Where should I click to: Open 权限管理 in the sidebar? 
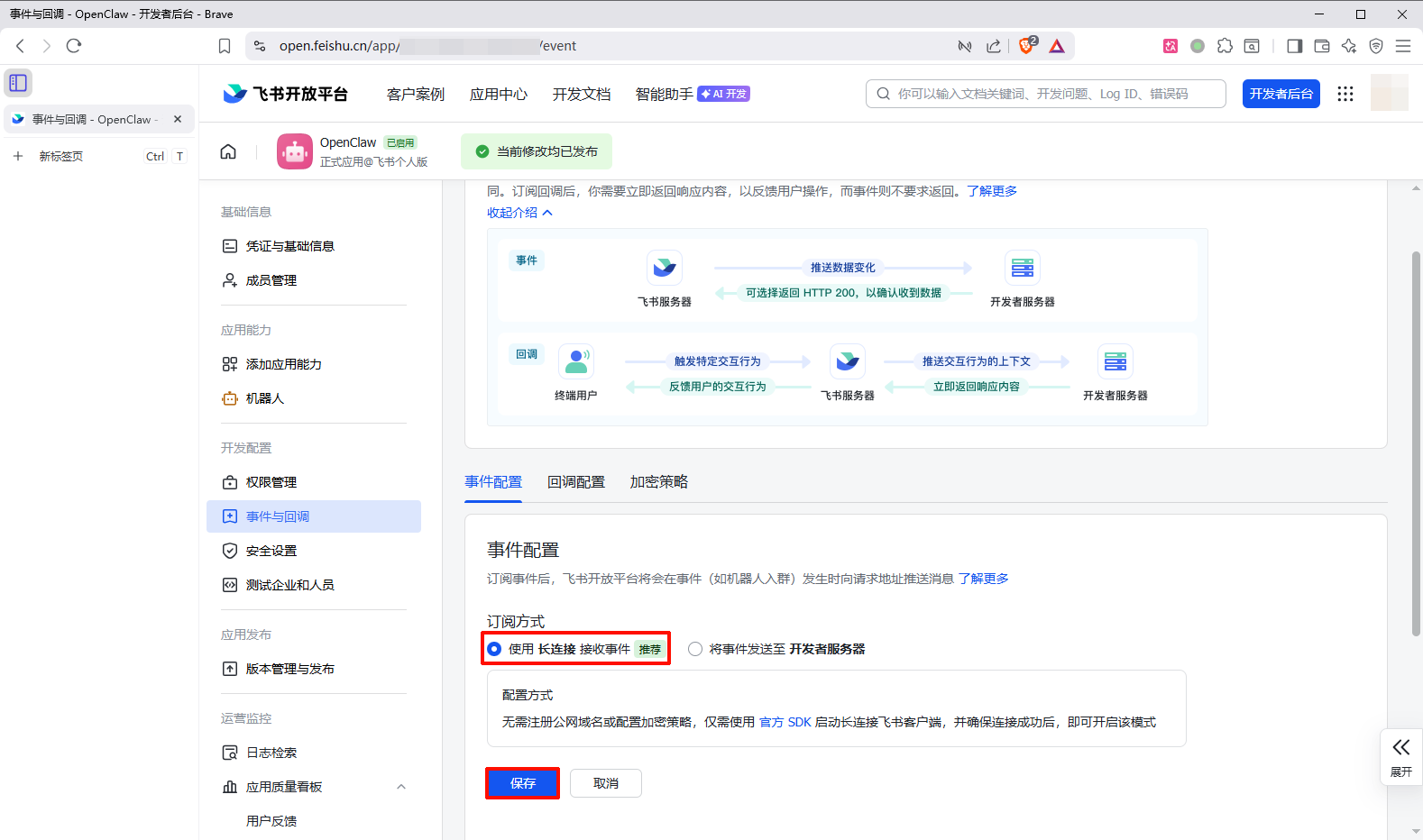click(271, 482)
